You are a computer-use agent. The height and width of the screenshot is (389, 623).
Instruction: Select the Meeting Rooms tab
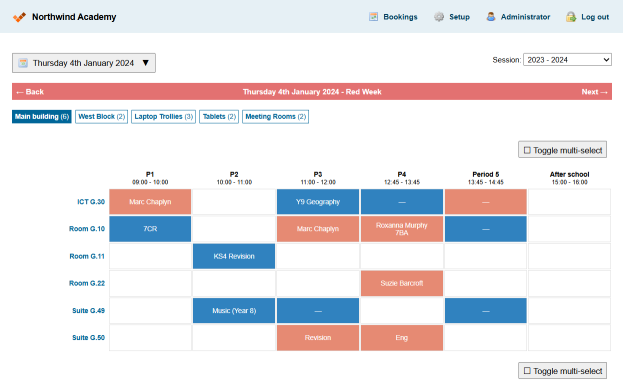pyautogui.click(x=275, y=116)
